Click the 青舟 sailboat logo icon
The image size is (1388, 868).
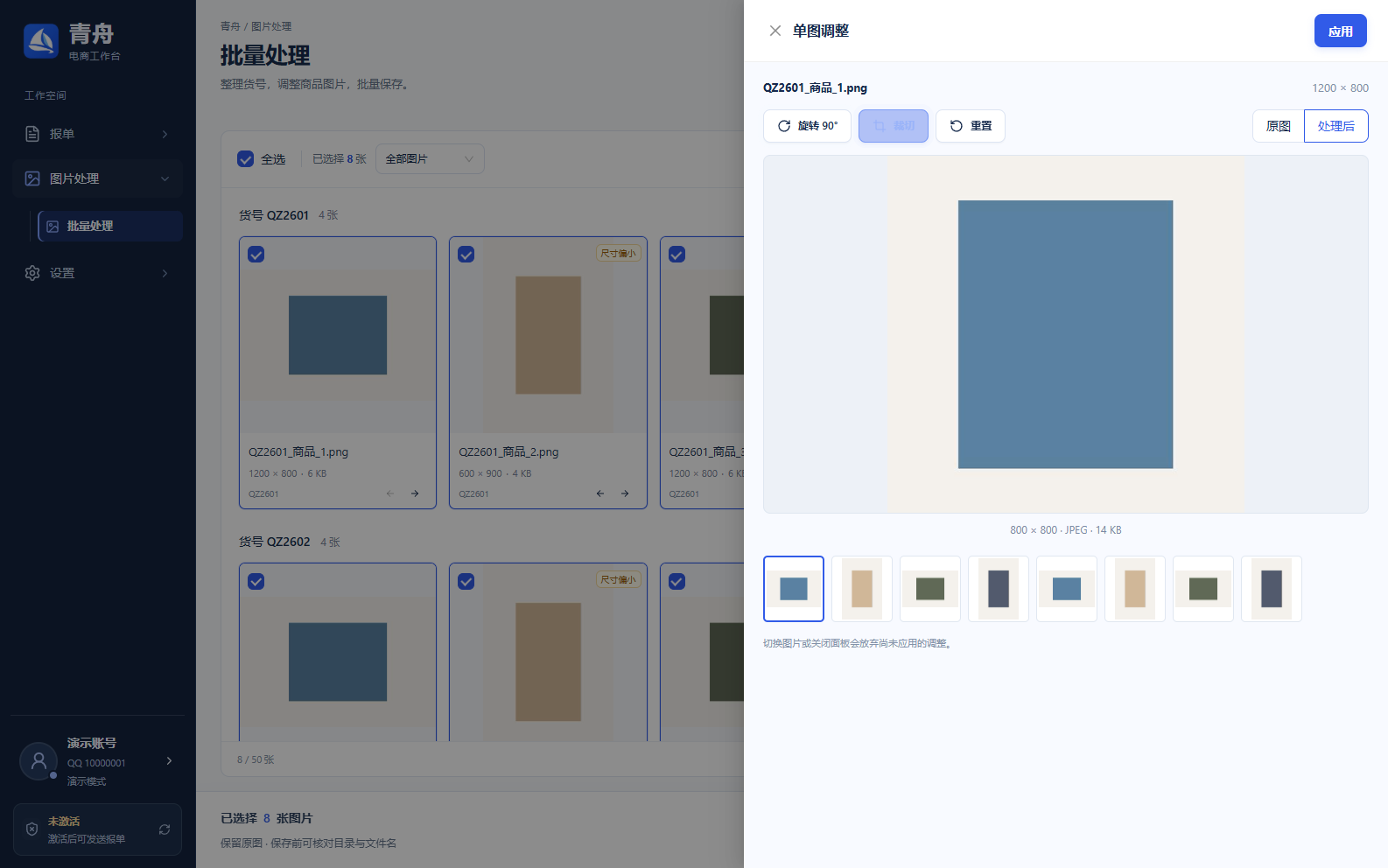pos(41,41)
